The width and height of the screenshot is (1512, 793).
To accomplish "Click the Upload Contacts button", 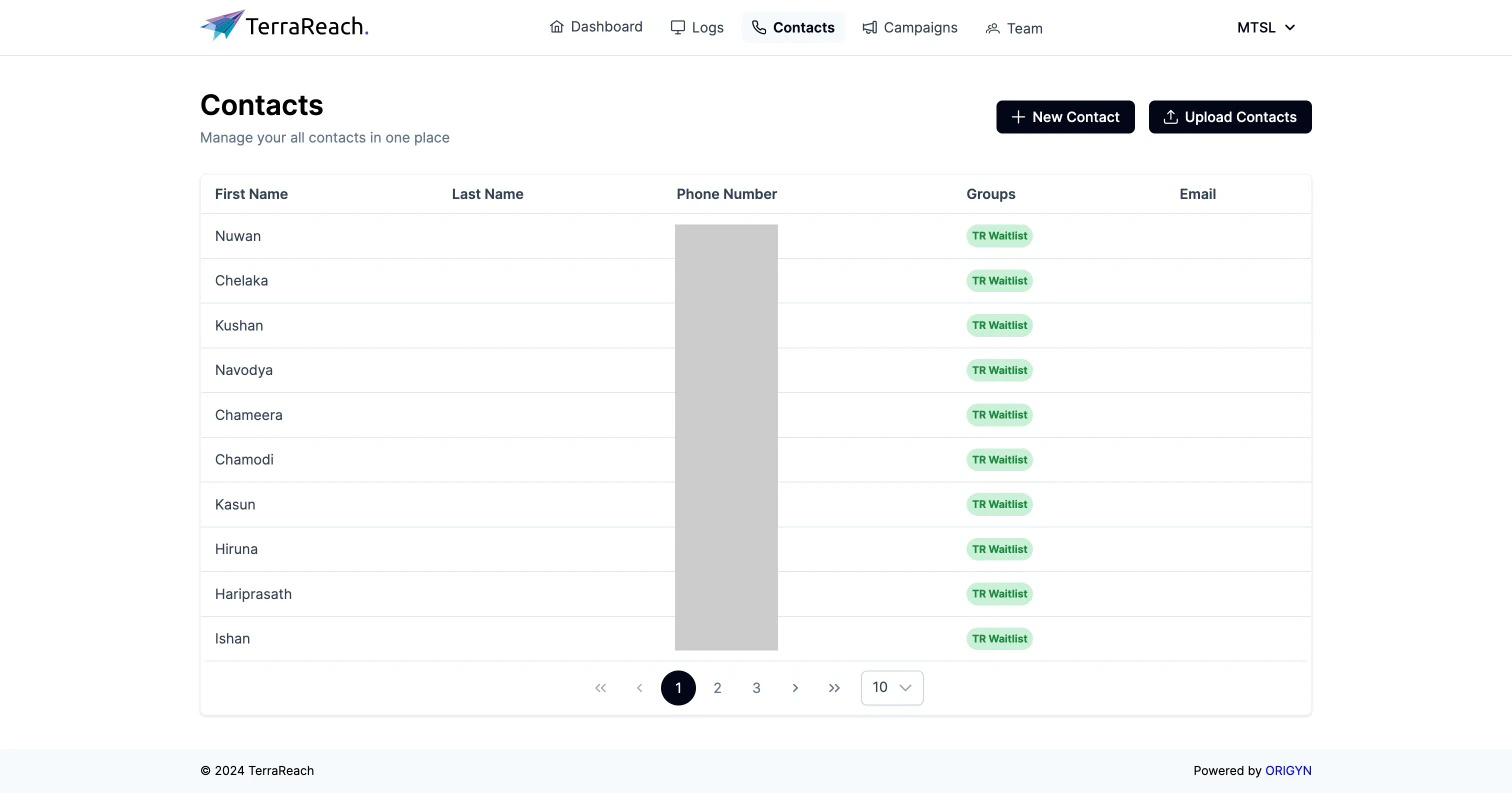I will point(1230,117).
